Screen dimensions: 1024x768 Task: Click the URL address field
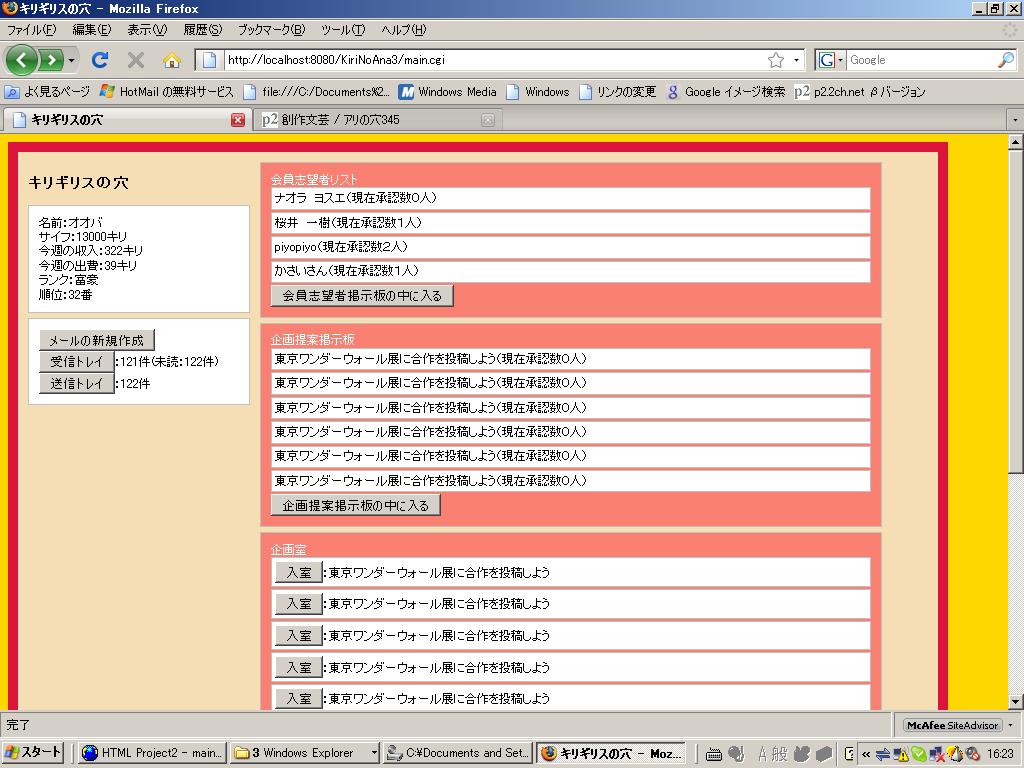click(495, 60)
